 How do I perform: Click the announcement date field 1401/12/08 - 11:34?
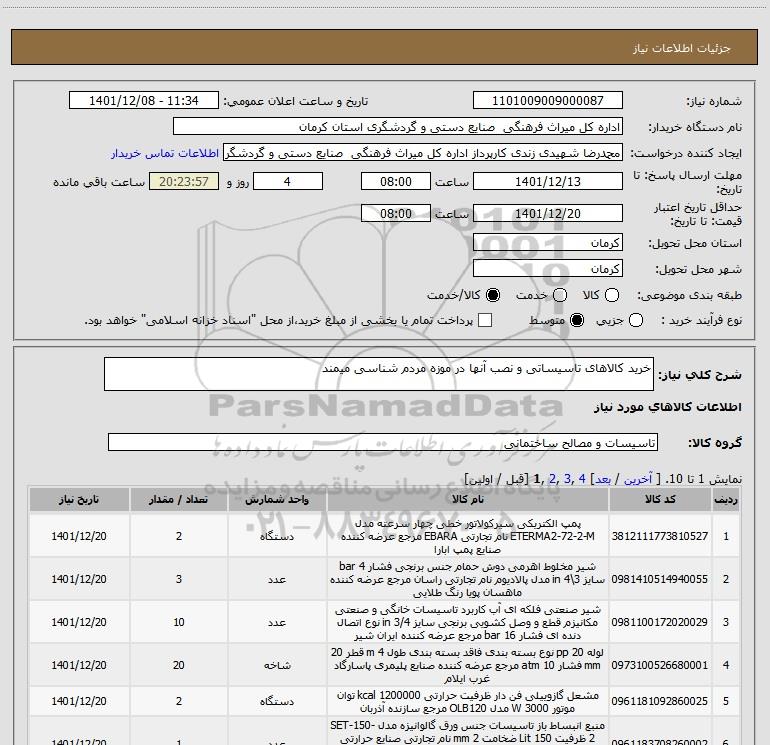pyautogui.click(x=144, y=101)
